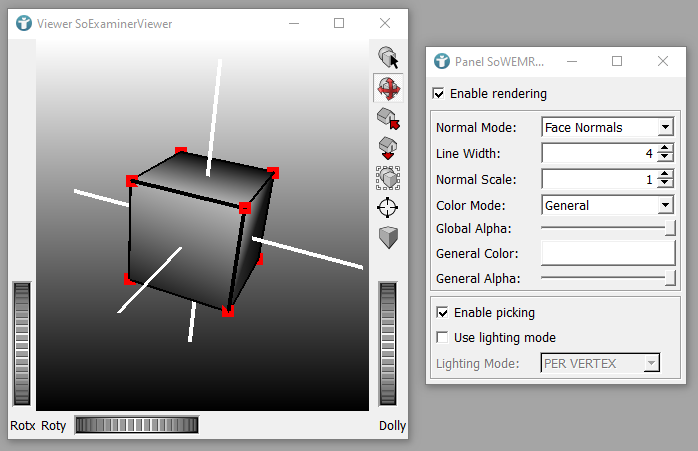Image resolution: width=698 pixels, height=451 pixels.
Task: Disable the Enable picking checkbox
Action: click(x=443, y=313)
